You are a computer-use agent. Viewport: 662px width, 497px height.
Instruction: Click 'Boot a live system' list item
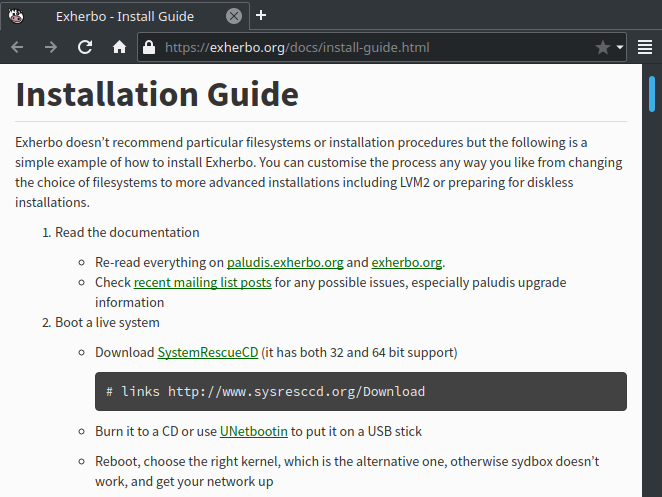coord(107,322)
